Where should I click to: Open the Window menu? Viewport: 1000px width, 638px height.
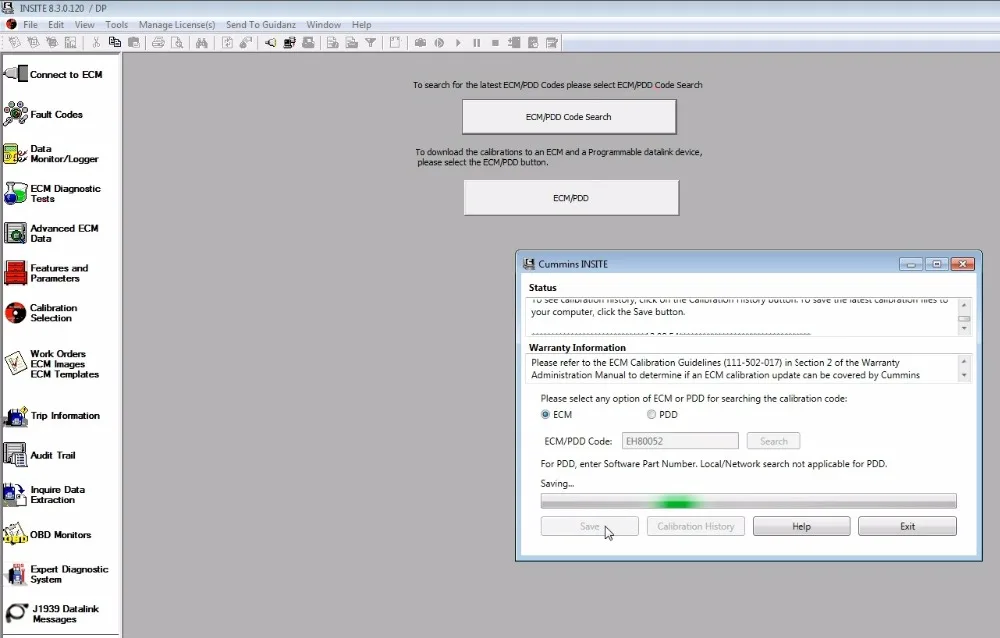[323, 25]
